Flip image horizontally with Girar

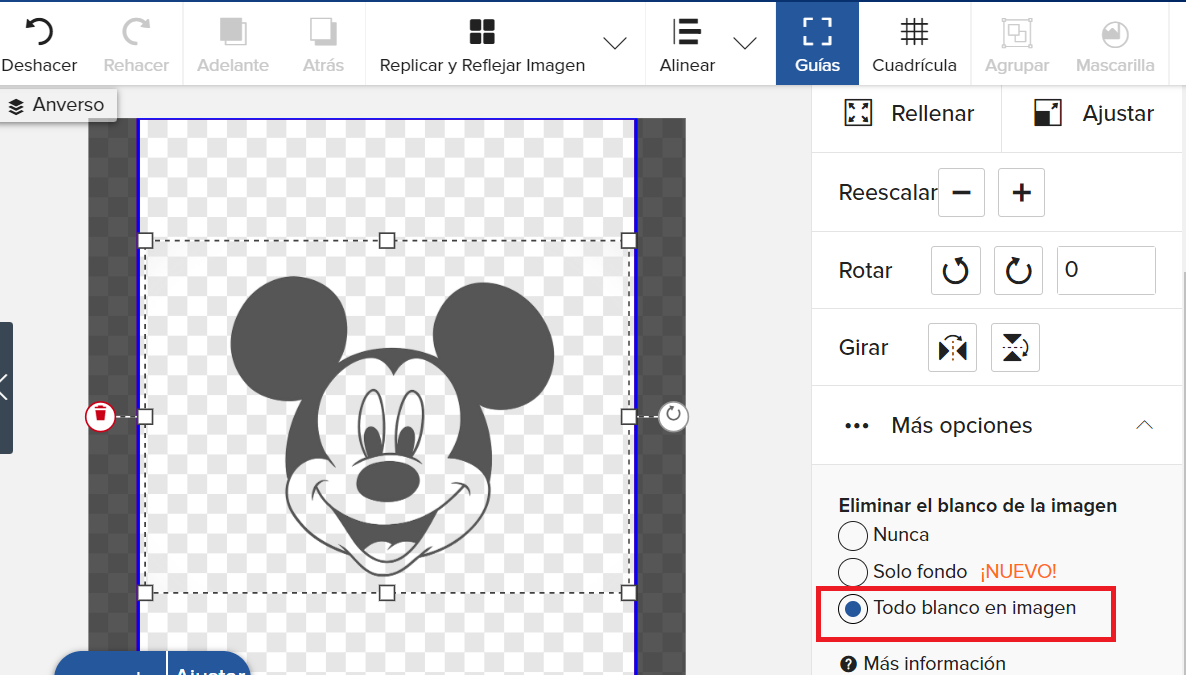(952, 347)
